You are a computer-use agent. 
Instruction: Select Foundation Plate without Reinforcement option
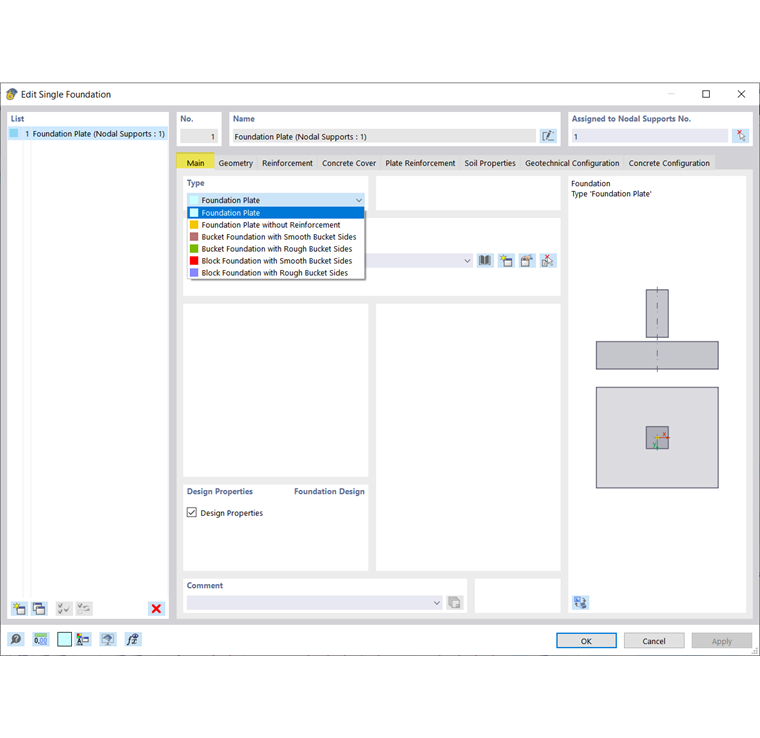pyautogui.click(x=276, y=225)
